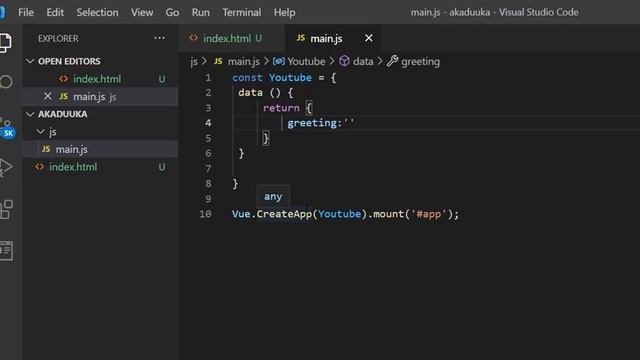This screenshot has width=640, height=360.
Task: Open the Terminal menu
Action: (242, 12)
